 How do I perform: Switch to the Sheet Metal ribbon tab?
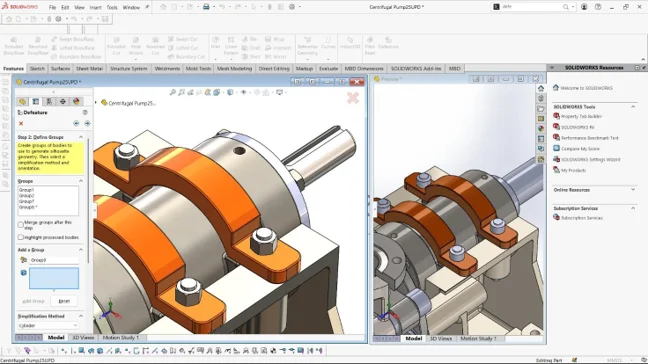89,69
